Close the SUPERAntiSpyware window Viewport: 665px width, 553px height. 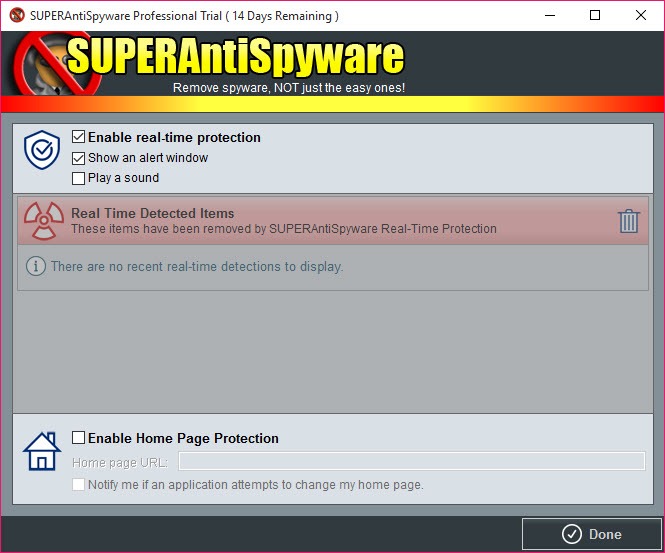(641, 15)
